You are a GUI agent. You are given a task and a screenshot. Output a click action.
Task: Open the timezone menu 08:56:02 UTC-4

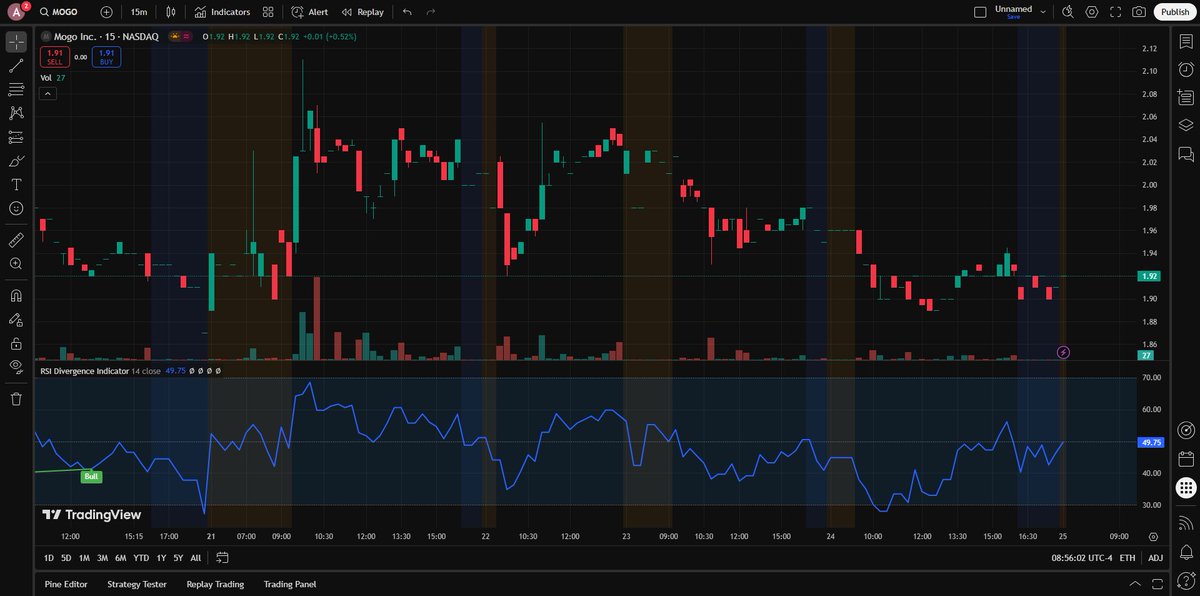[x=1080, y=558]
